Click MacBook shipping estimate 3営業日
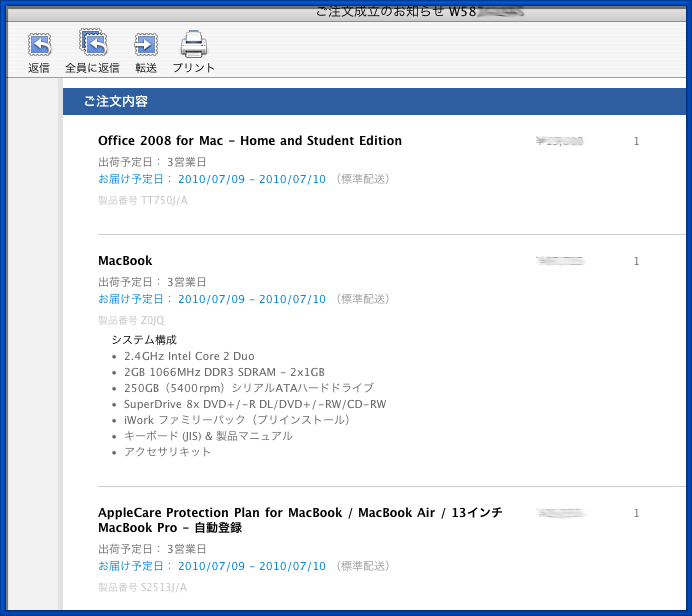692x616 pixels. [187, 282]
